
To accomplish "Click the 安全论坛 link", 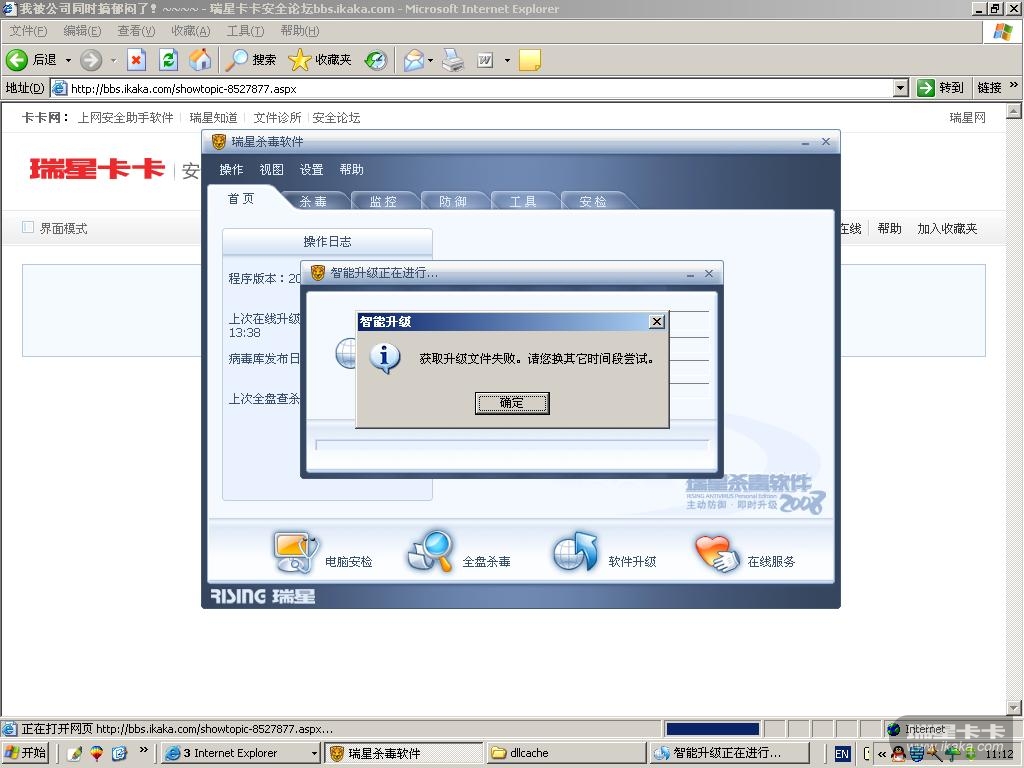I will pyautogui.click(x=336, y=118).
